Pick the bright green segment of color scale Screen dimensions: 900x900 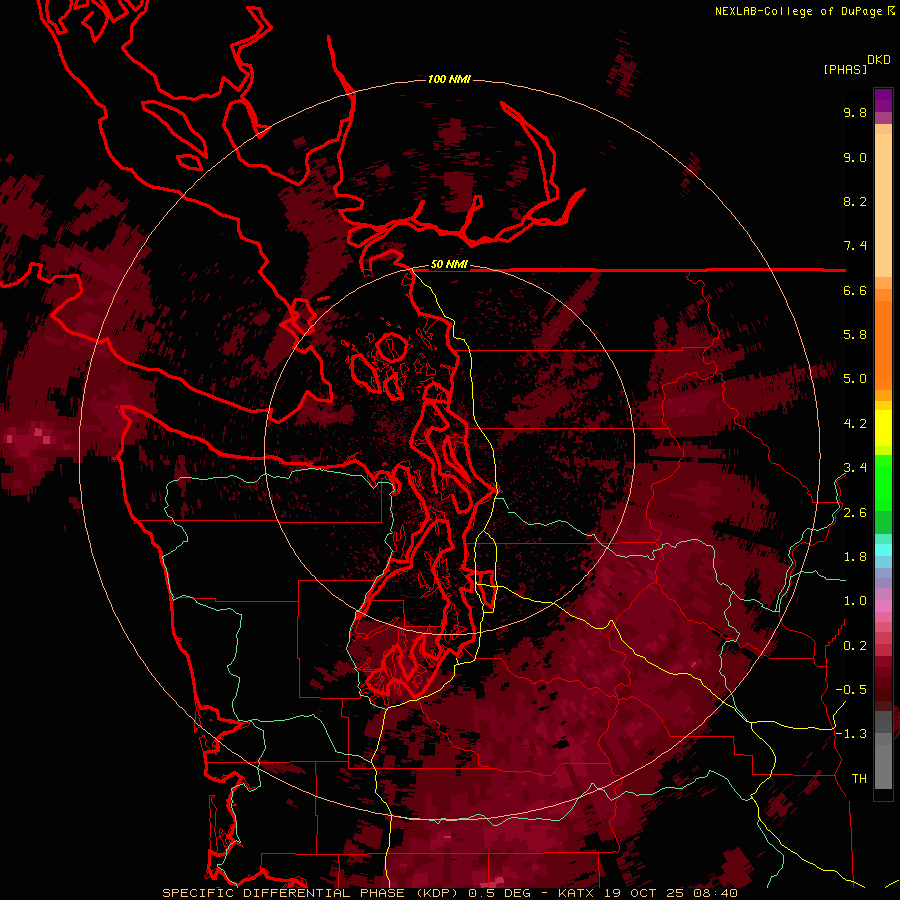(x=883, y=483)
